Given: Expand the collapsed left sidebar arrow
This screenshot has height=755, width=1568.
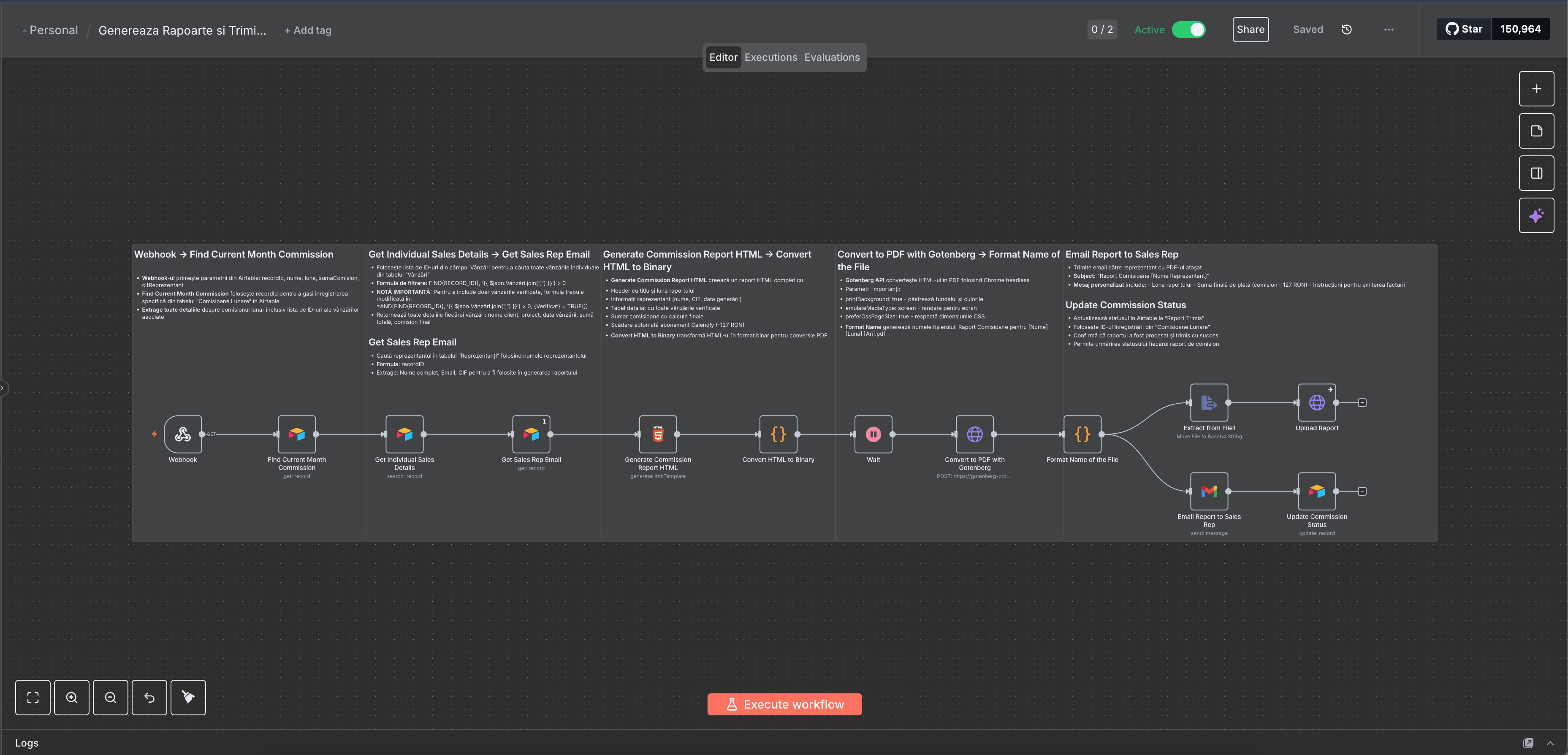Looking at the screenshot, I should coord(3,388).
